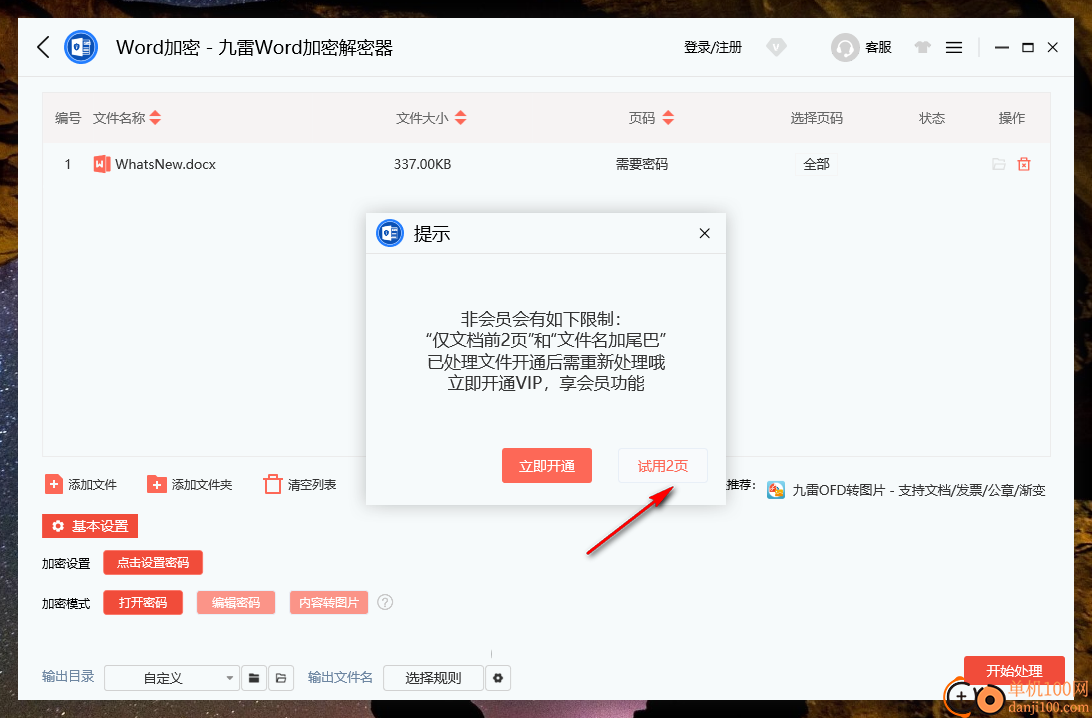Select 内容转图片 encryption mode

329,603
